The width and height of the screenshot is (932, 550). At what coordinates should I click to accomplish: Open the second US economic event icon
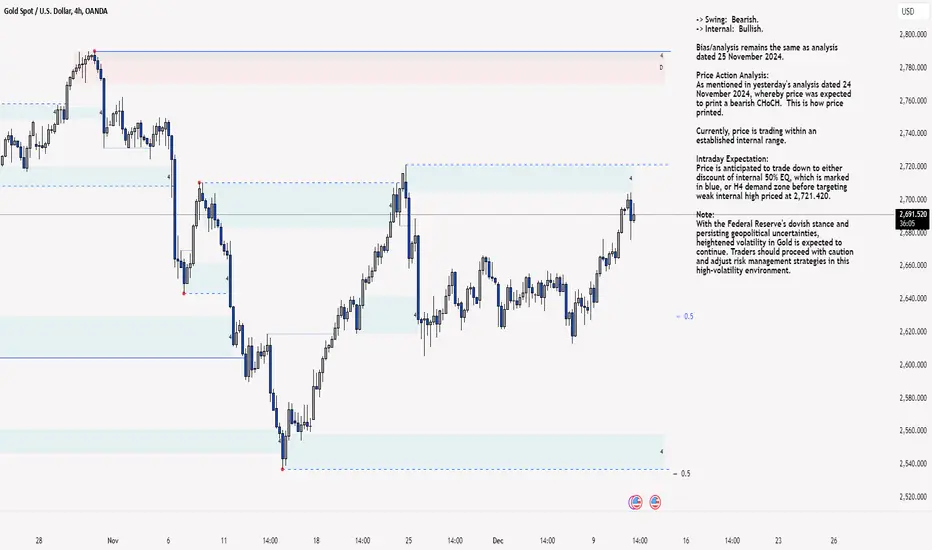coord(655,502)
